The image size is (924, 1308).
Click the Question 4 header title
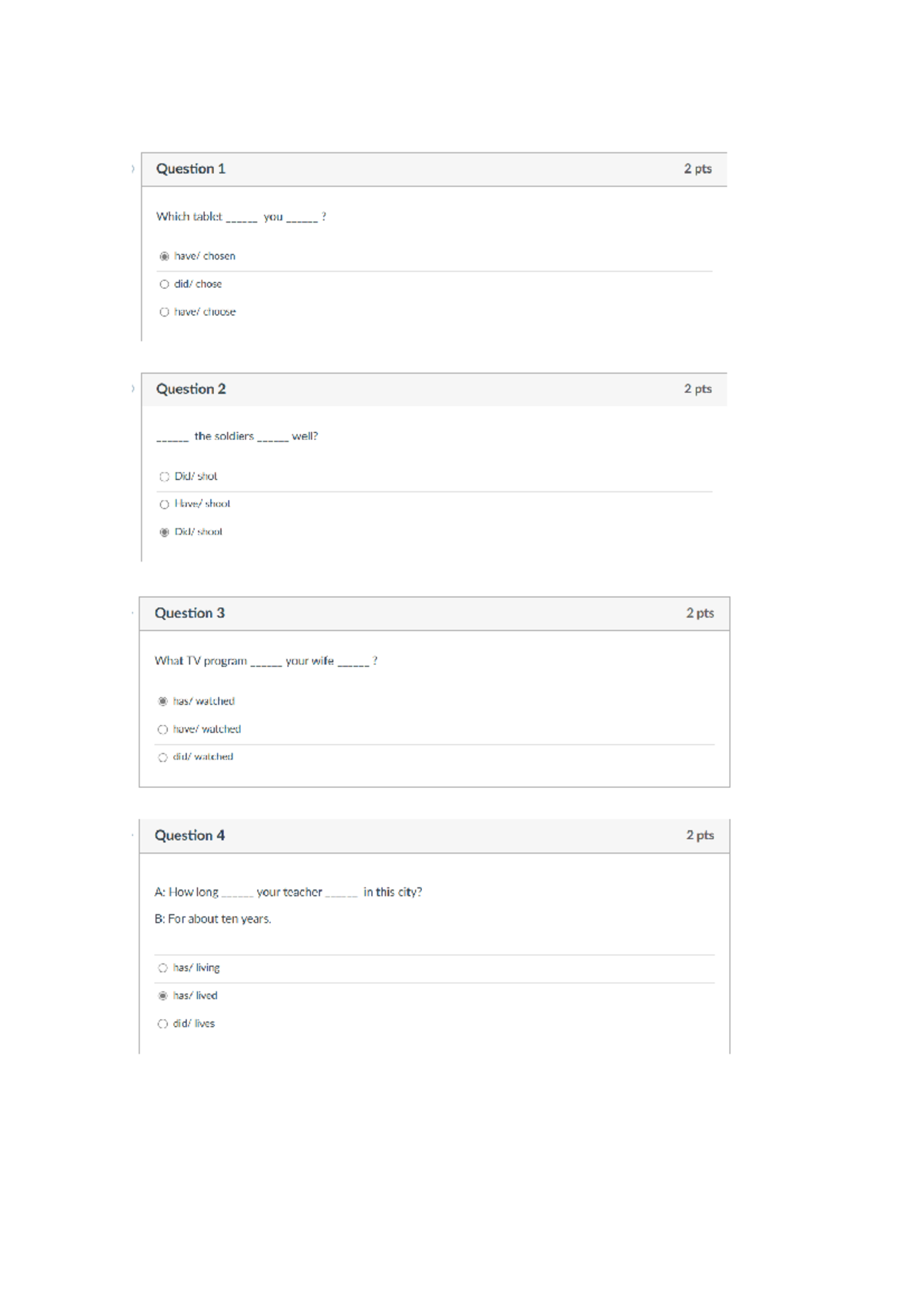click(x=189, y=835)
